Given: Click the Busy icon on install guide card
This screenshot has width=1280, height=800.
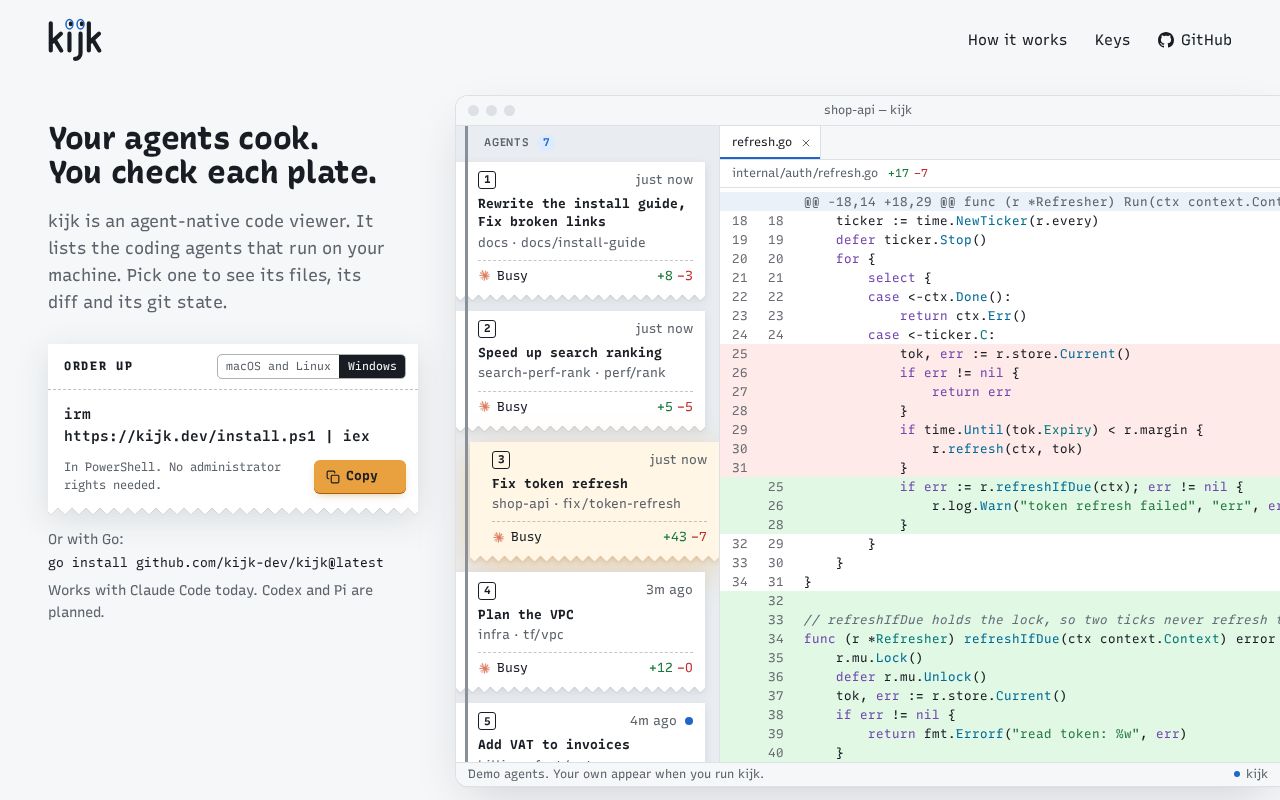Looking at the screenshot, I should pyautogui.click(x=484, y=276).
